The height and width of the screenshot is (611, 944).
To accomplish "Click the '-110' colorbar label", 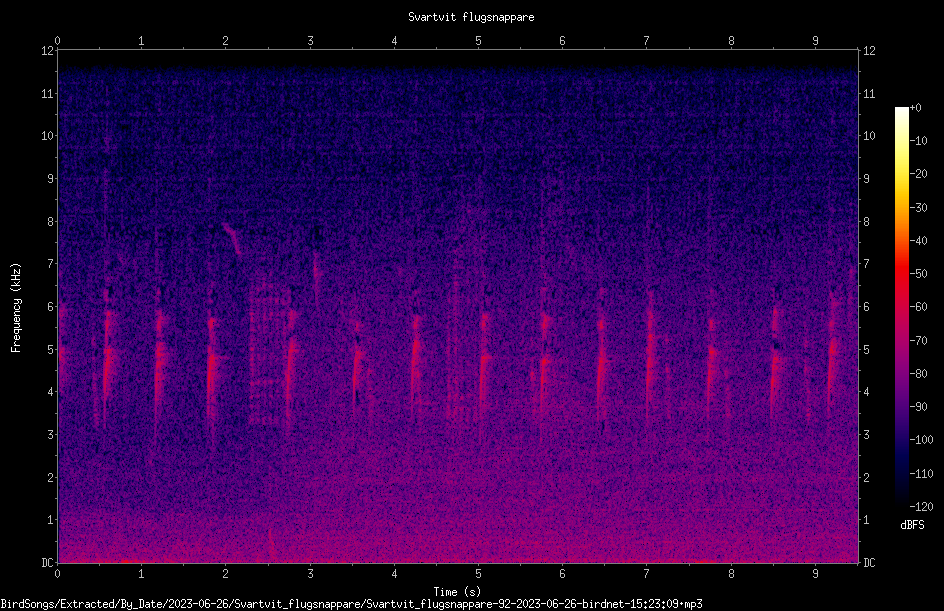I will coord(921,474).
